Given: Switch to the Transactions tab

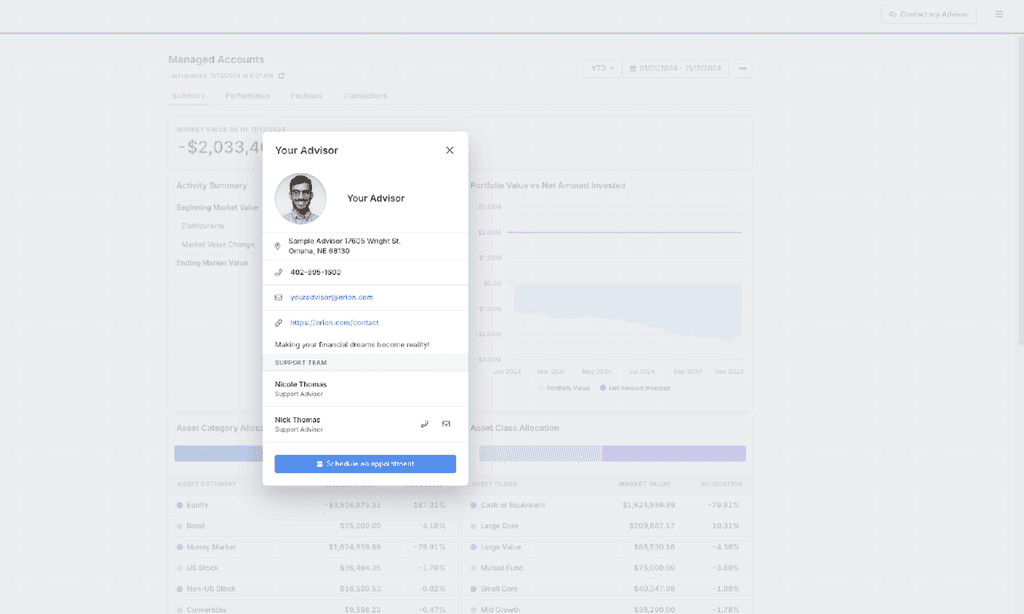Looking at the screenshot, I should coord(365,96).
